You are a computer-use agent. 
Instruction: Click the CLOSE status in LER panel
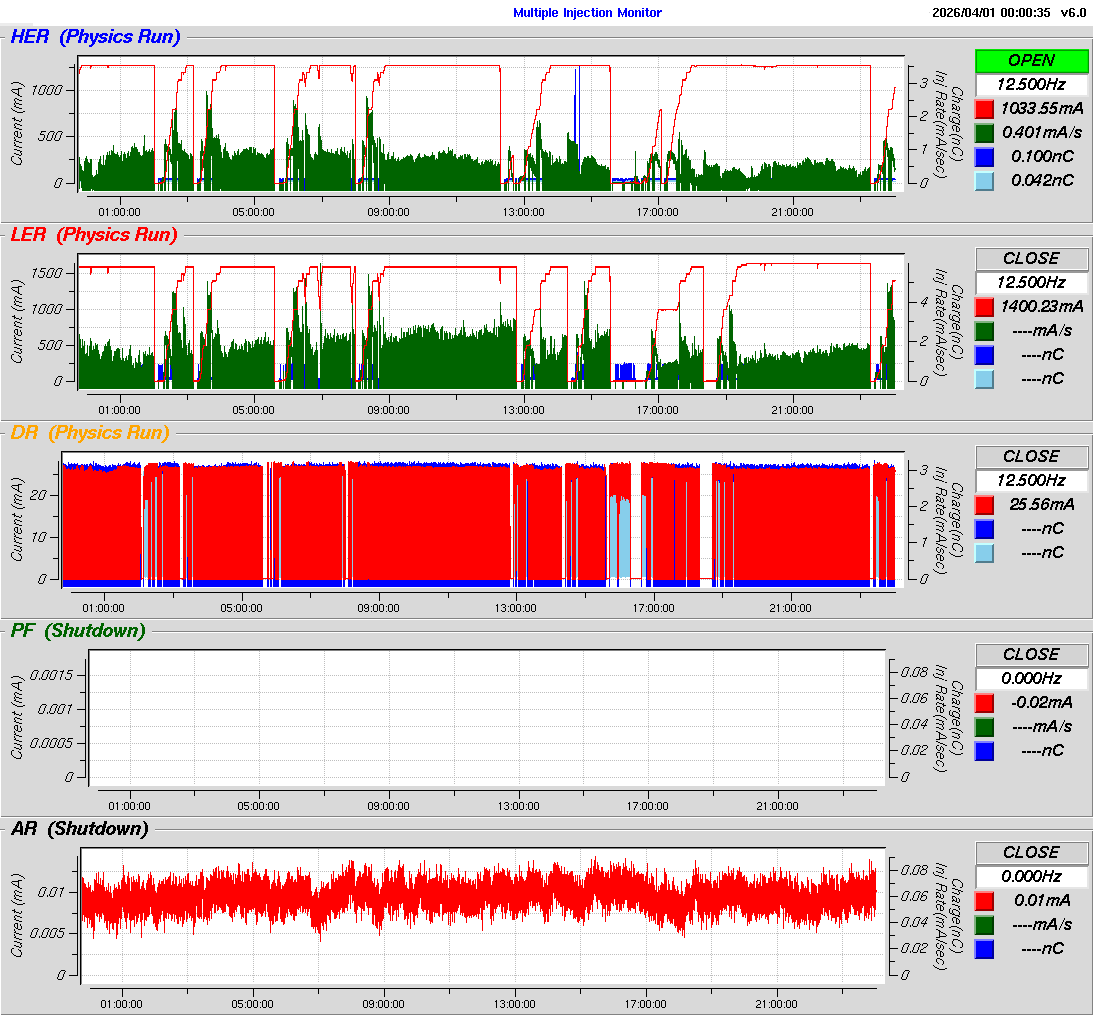pyautogui.click(x=1031, y=258)
